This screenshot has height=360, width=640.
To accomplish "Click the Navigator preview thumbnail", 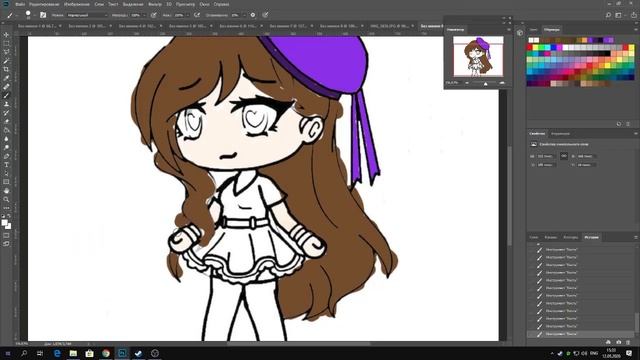I will coord(478,56).
